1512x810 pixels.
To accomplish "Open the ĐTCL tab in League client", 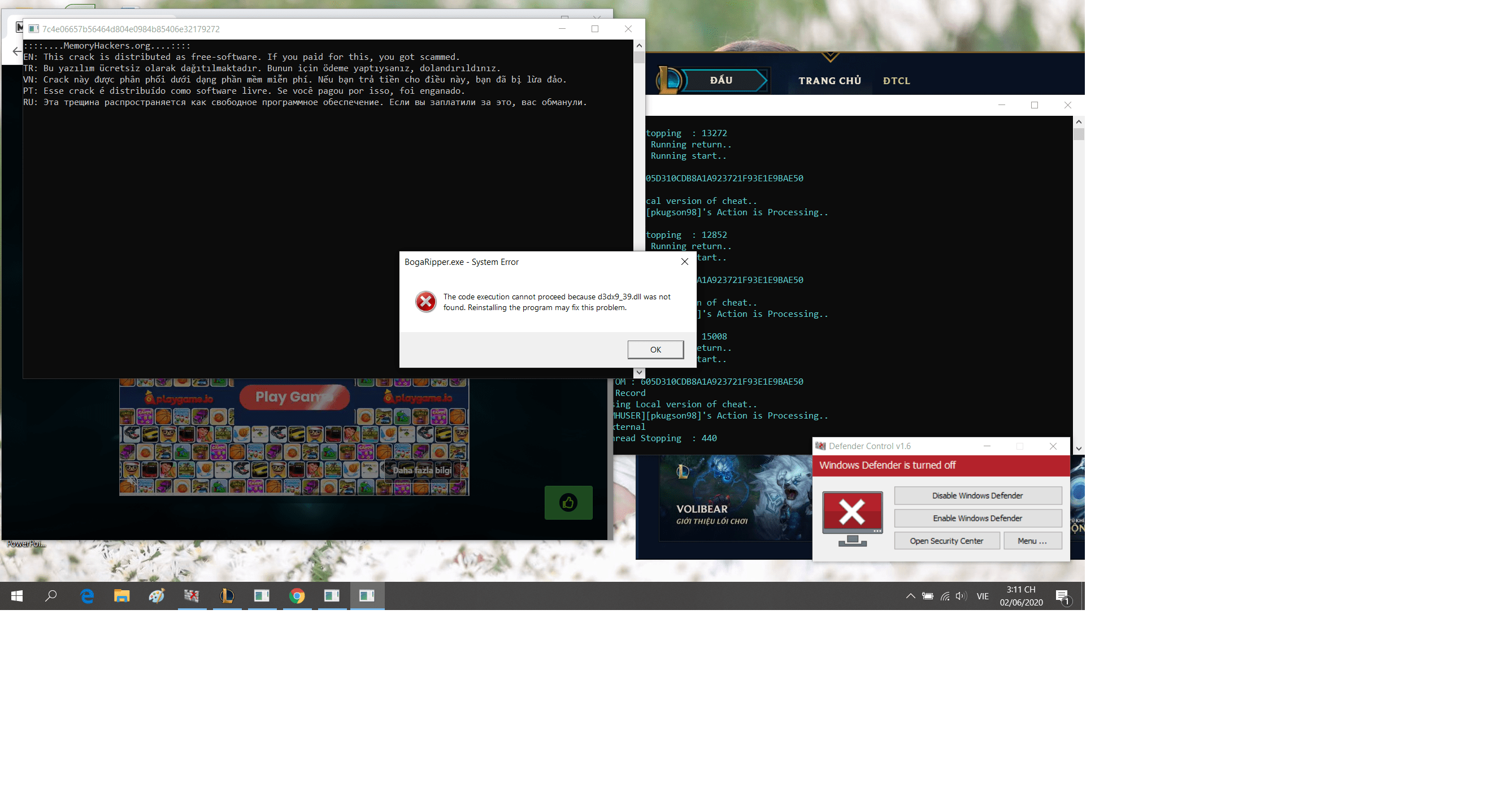I will pyautogui.click(x=896, y=81).
